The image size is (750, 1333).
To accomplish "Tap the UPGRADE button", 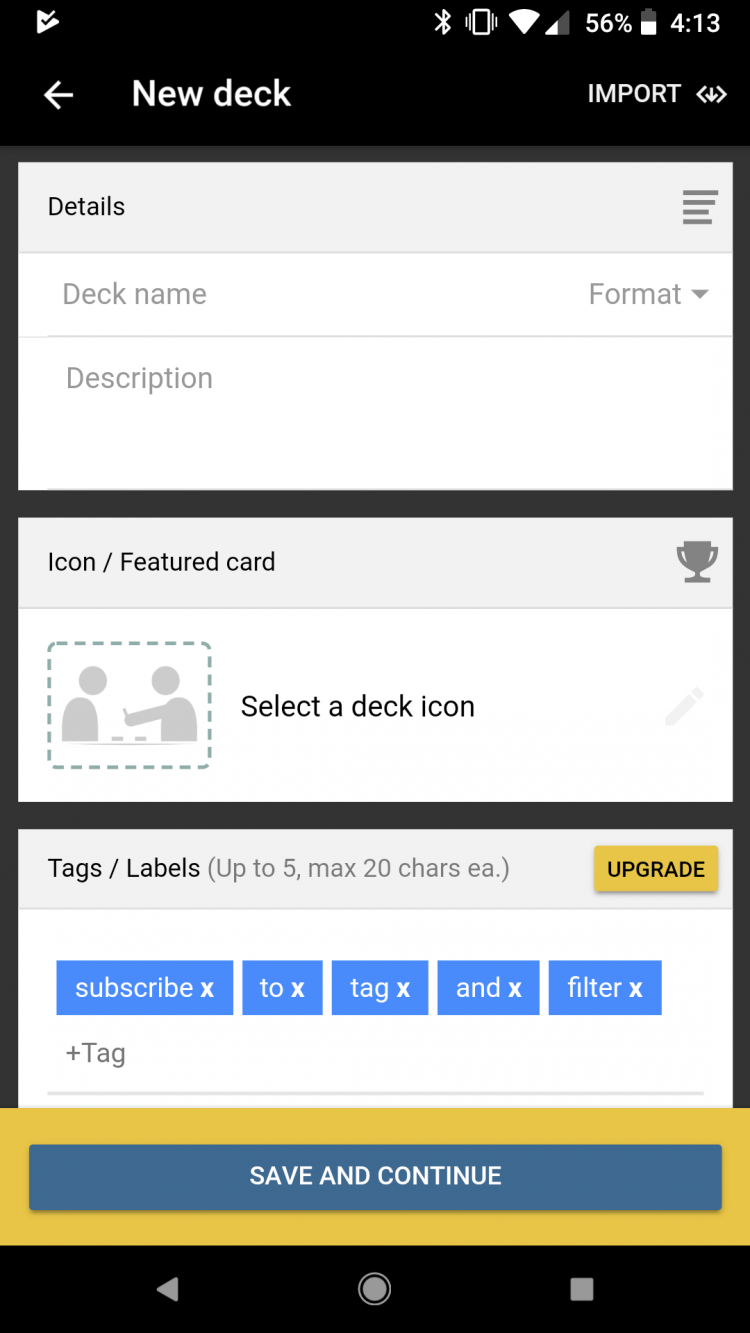I will pos(655,868).
